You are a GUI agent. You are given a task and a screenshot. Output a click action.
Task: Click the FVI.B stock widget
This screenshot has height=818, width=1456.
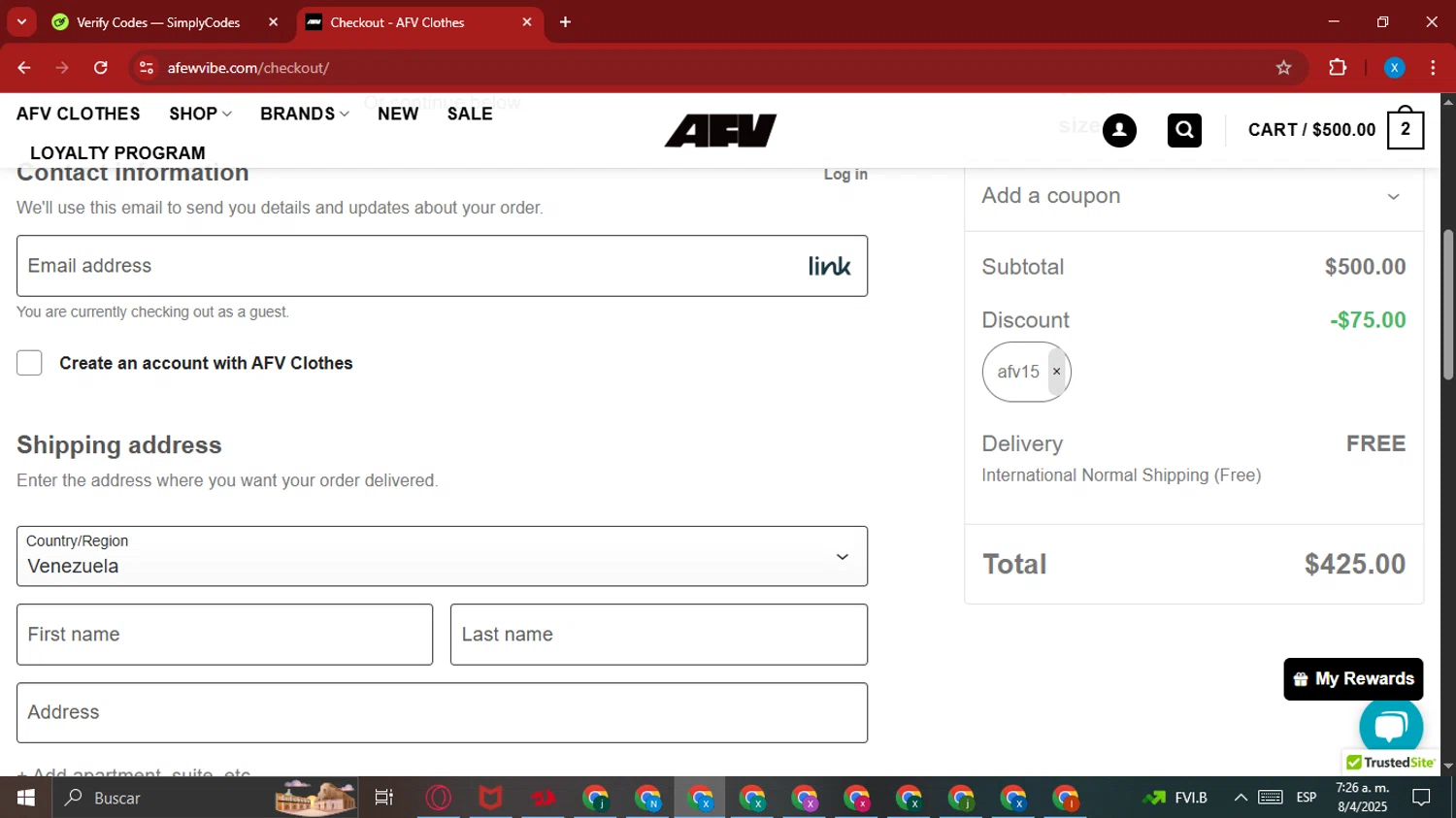pyautogui.click(x=1175, y=798)
